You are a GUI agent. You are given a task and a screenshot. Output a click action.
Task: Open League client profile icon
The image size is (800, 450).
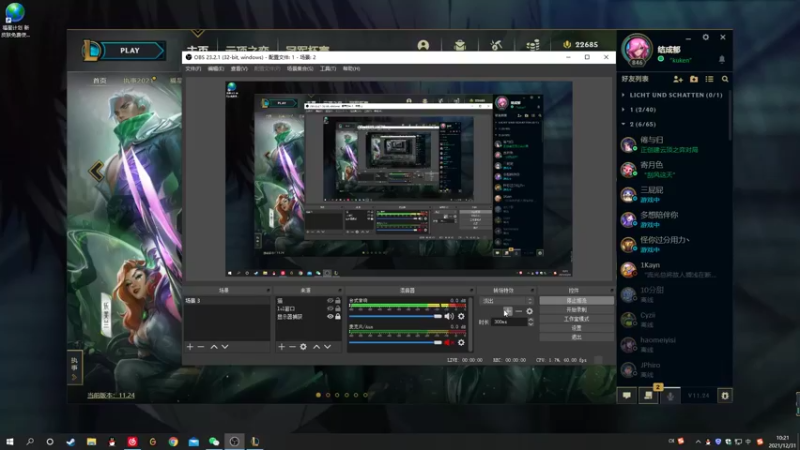pos(423,45)
